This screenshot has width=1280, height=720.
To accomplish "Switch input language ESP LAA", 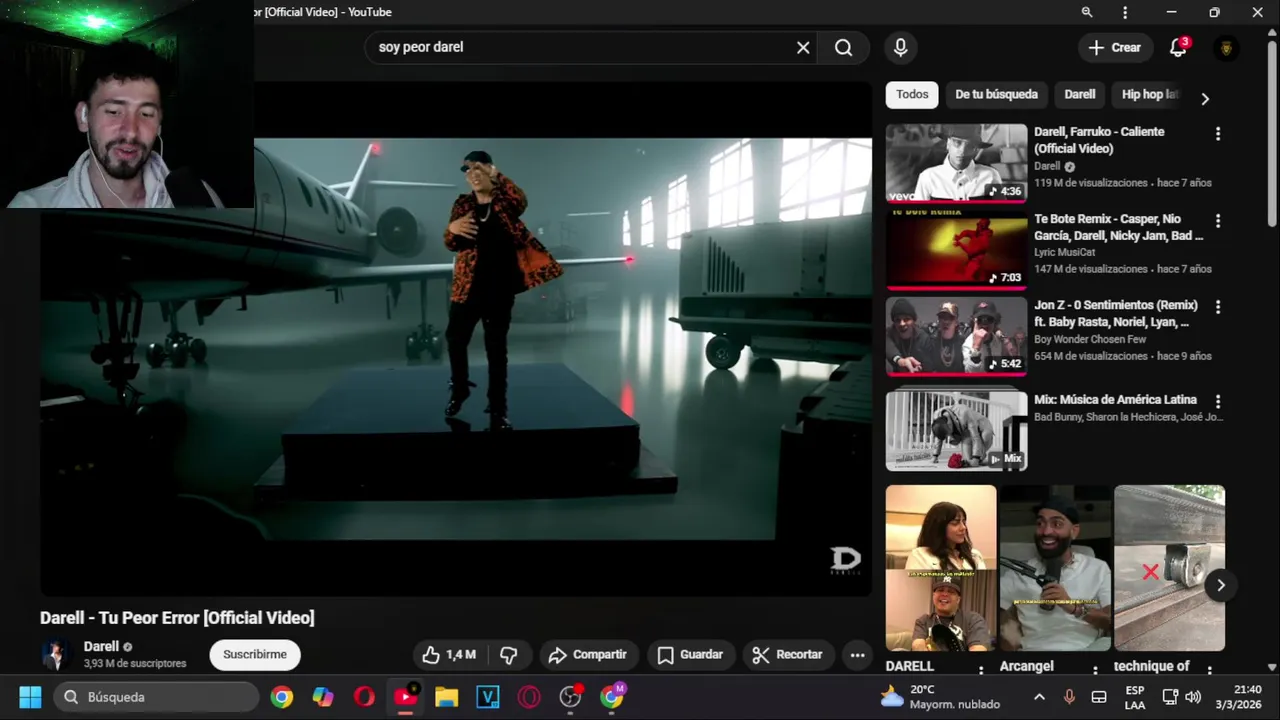I will point(1135,697).
